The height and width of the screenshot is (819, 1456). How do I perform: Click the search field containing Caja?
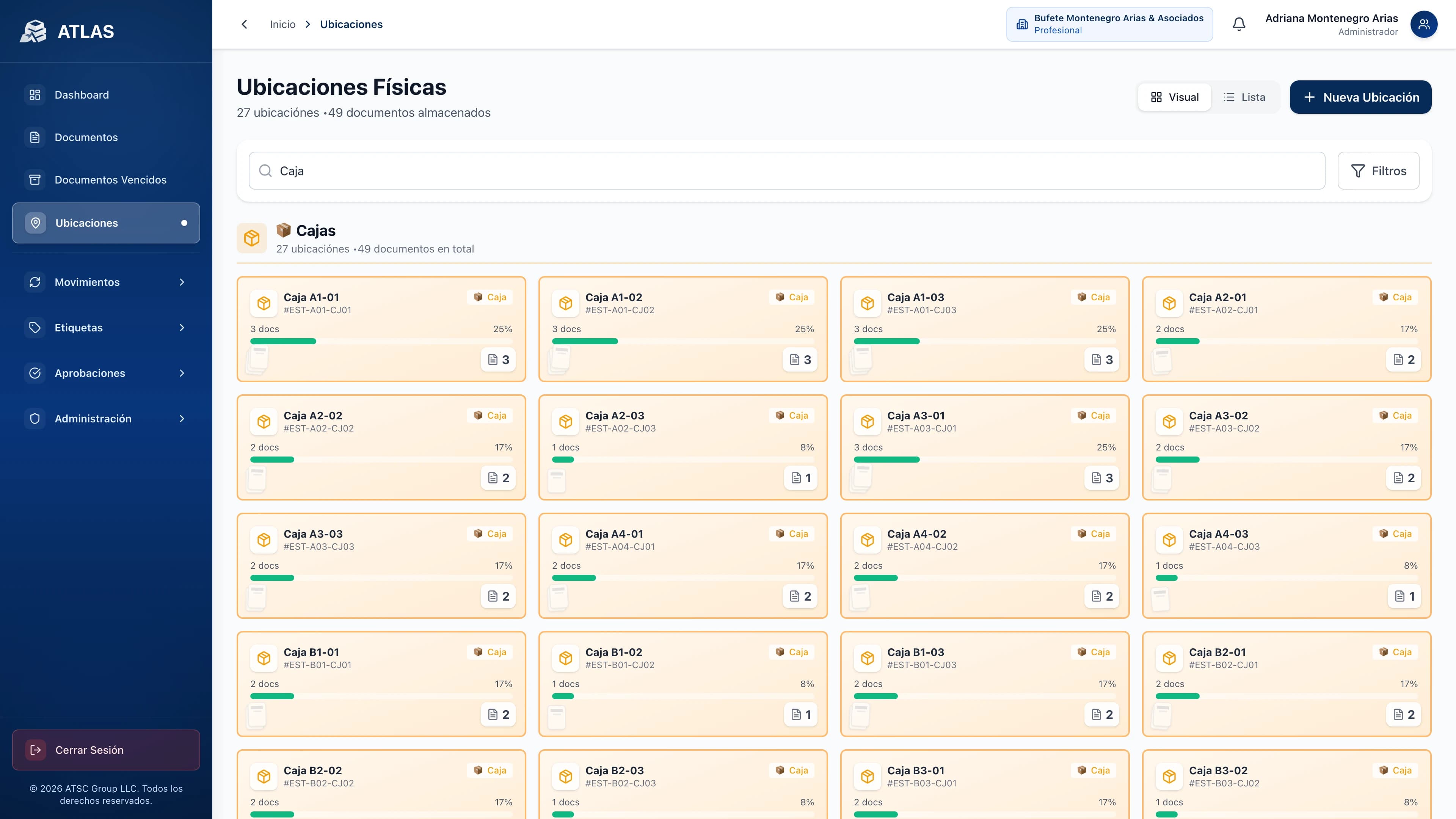pyautogui.click(x=787, y=171)
